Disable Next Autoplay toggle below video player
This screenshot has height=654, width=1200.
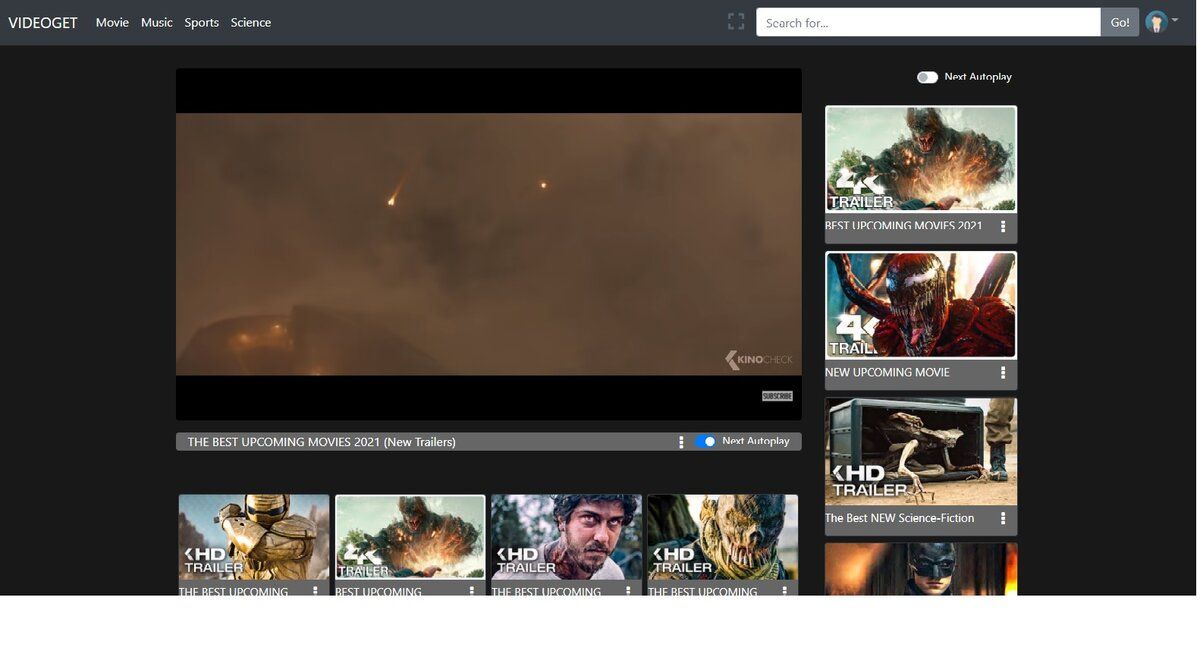tap(706, 441)
